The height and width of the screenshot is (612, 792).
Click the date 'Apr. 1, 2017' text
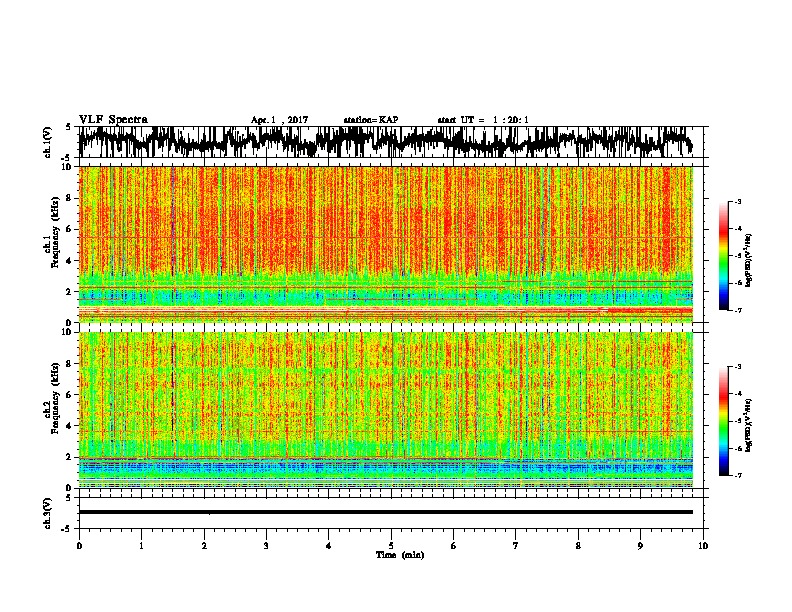click(x=279, y=120)
